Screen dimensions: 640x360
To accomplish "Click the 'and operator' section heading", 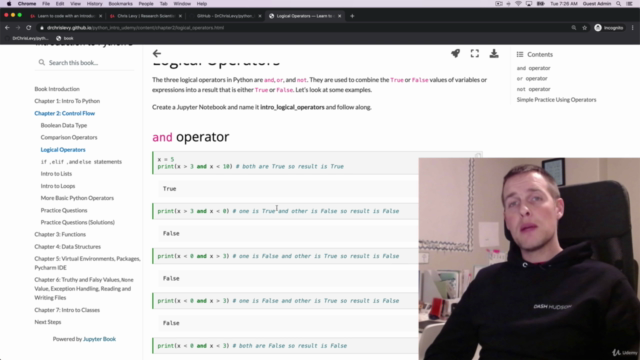I will 191,137.
